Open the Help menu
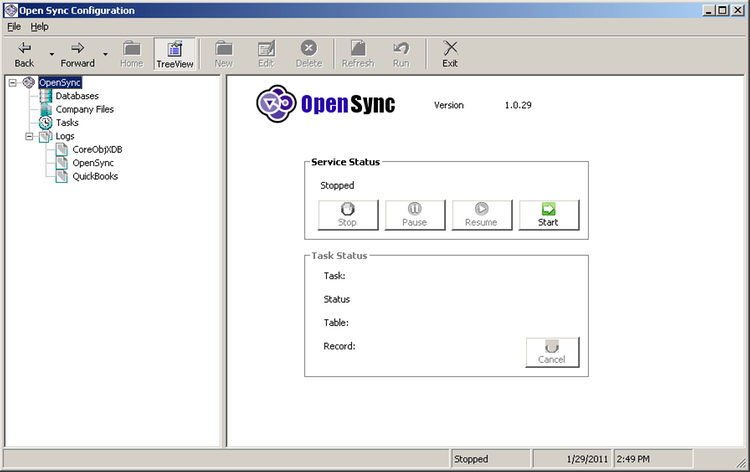 pos(40,27)
